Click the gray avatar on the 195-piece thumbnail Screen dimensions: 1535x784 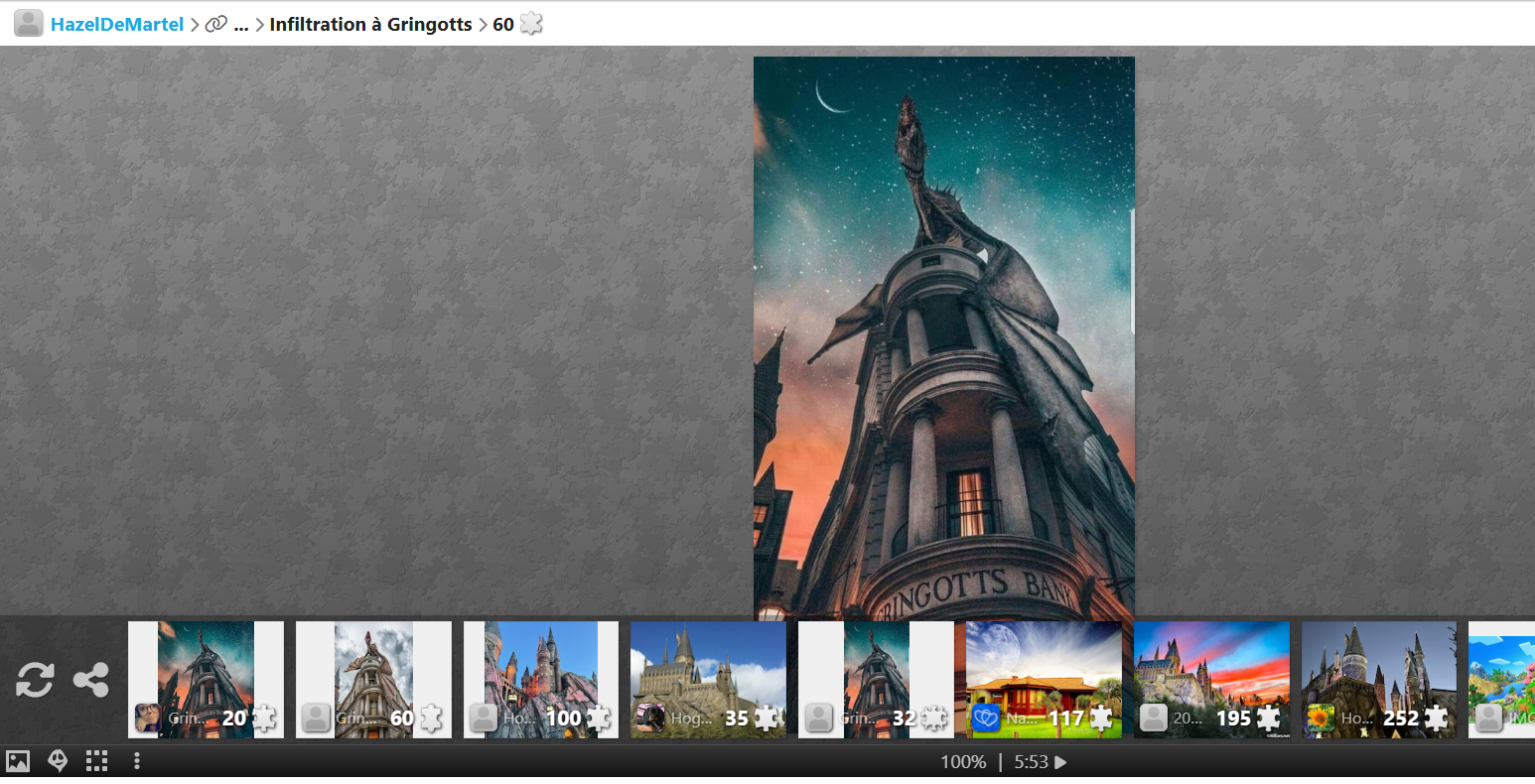click(1154, 718)
